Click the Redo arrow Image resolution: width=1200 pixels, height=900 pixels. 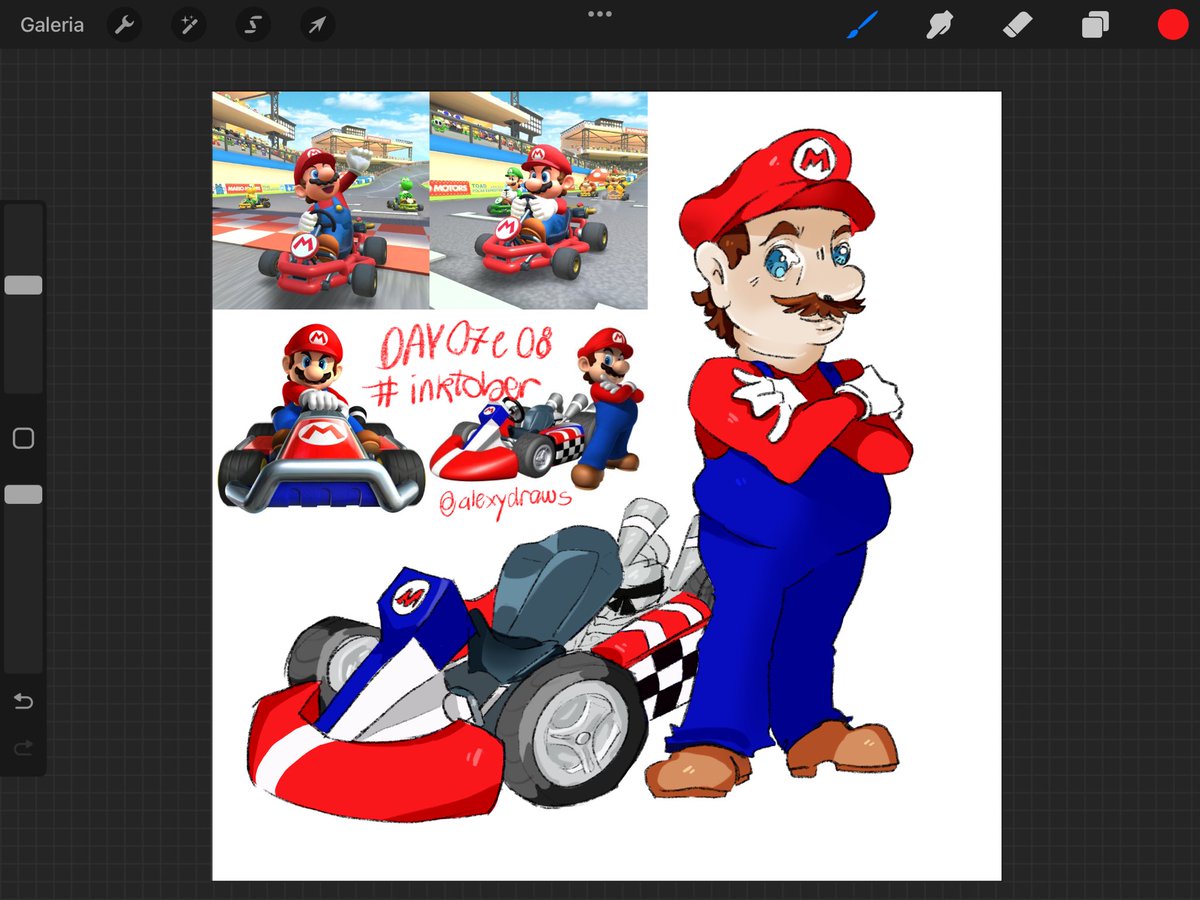click(x=23, y=748)
